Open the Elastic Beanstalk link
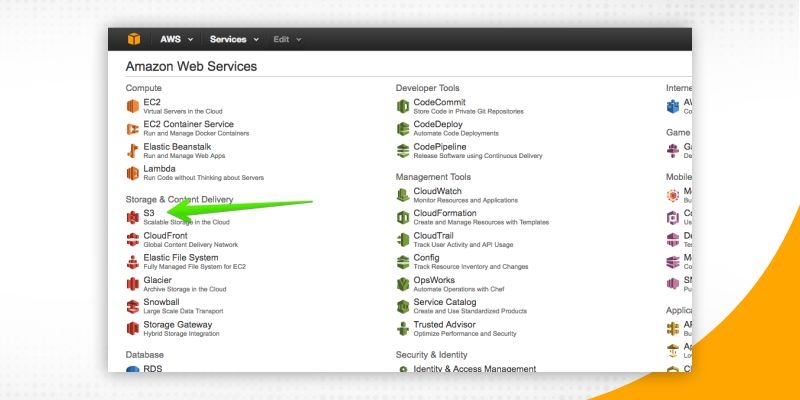 pos(177,146)
